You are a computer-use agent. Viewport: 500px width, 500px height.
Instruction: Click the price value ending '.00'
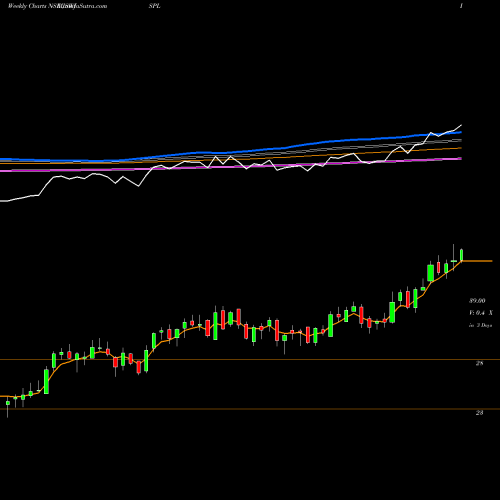click(x=477, y=301)
